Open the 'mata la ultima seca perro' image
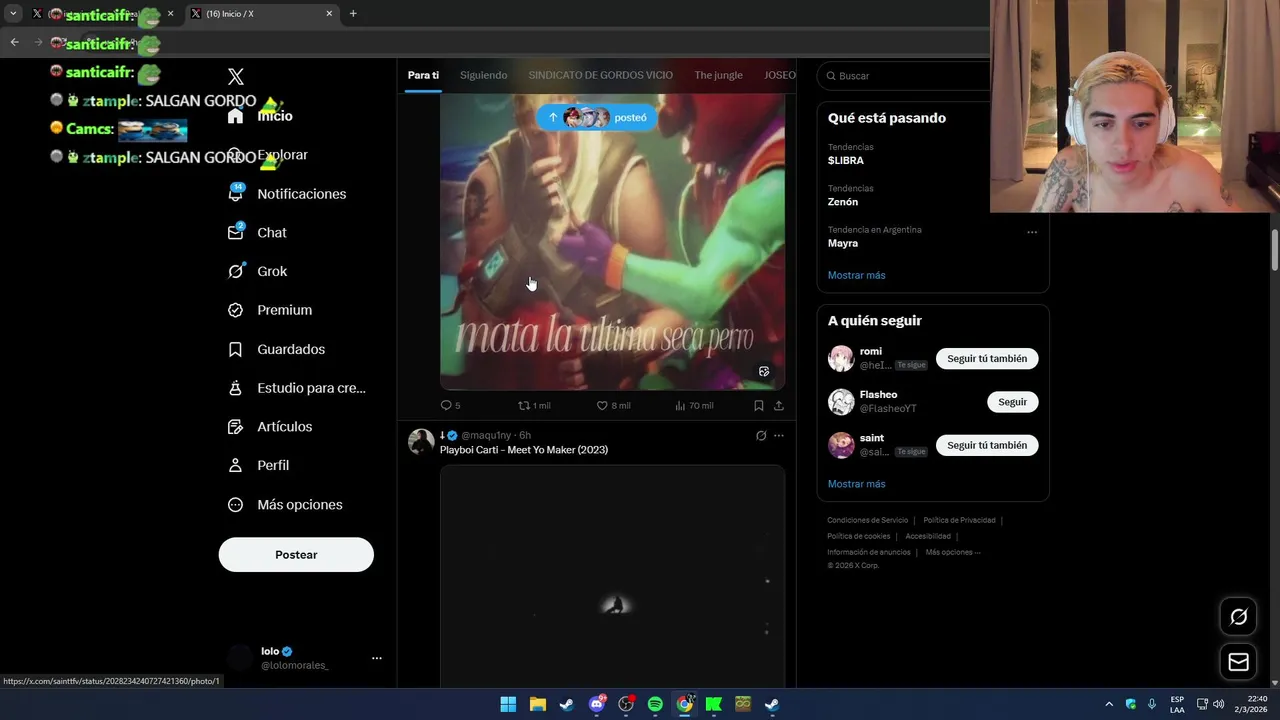The height and width of the screenshot is (720, 1280). (612, 242)
